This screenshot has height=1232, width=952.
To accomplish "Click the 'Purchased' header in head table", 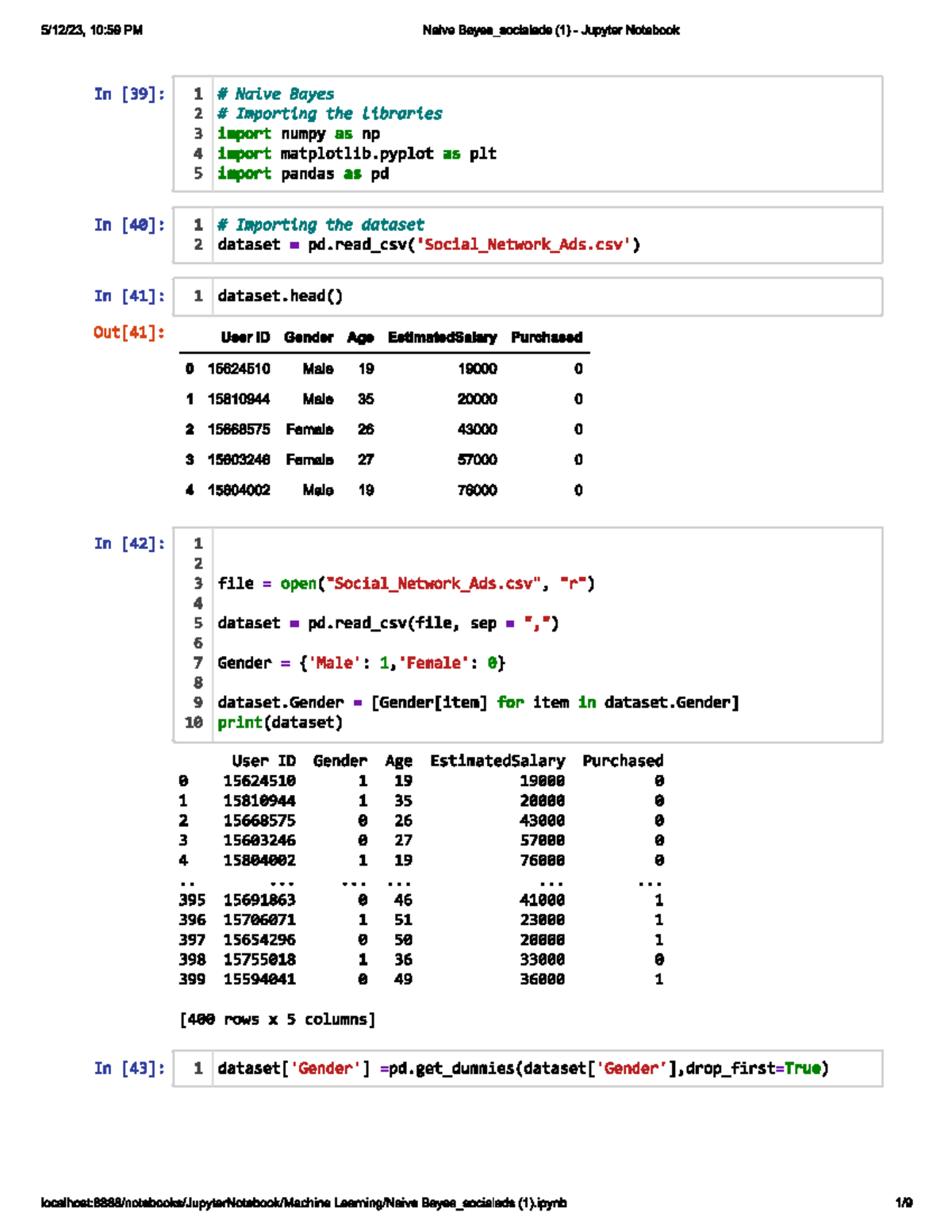I will pos(547,337).
